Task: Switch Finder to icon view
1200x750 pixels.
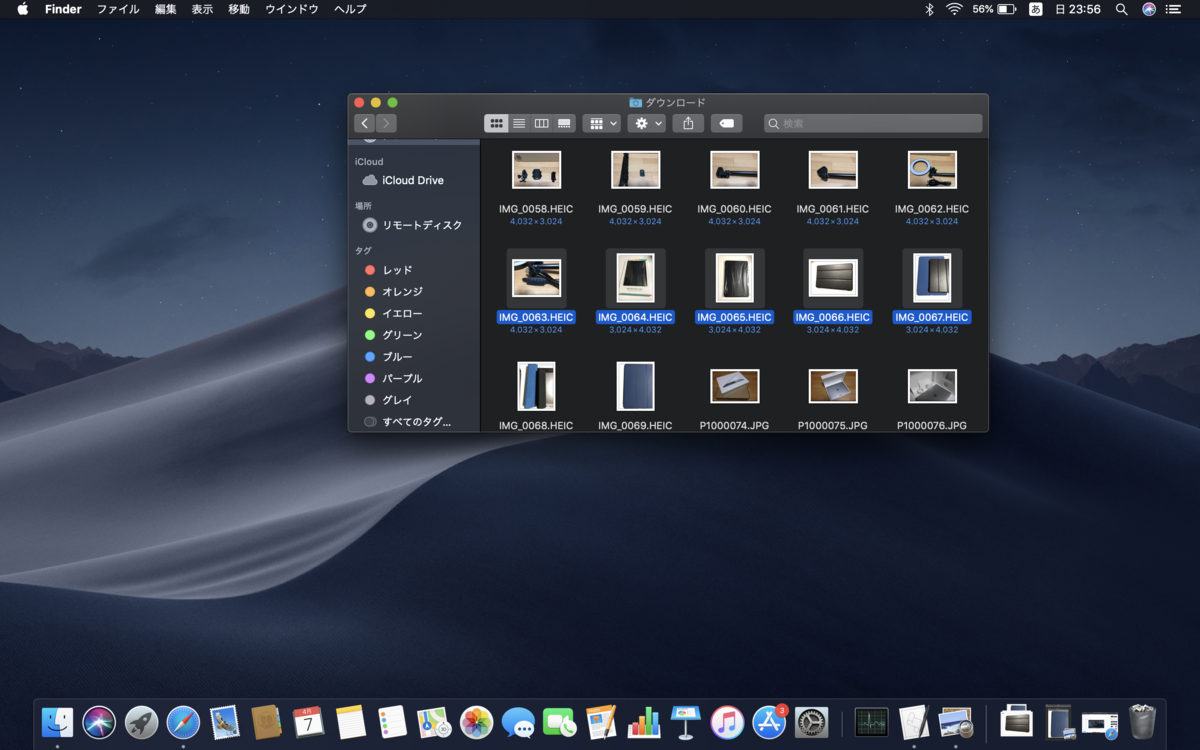Action: pos(496,123)
